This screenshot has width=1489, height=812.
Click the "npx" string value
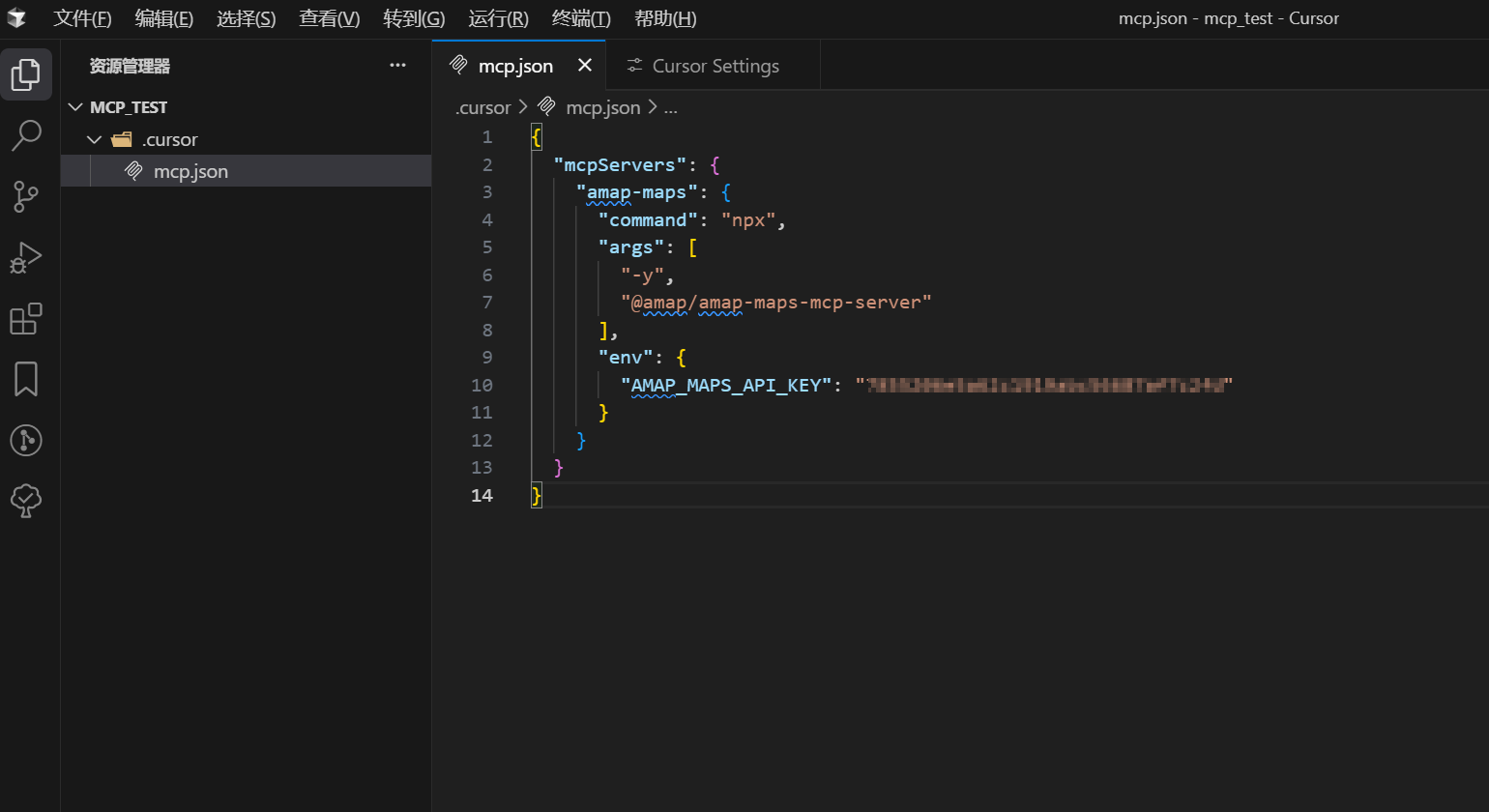pos(748,219)
